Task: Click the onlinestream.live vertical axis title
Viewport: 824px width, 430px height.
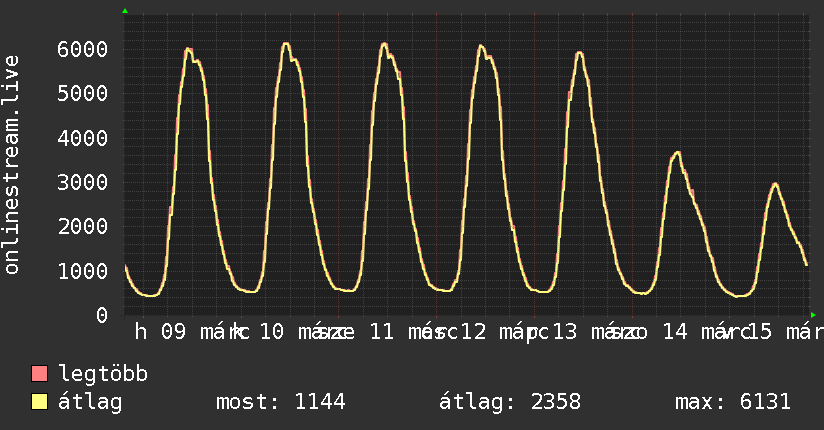Action: [x=12, y=165]
